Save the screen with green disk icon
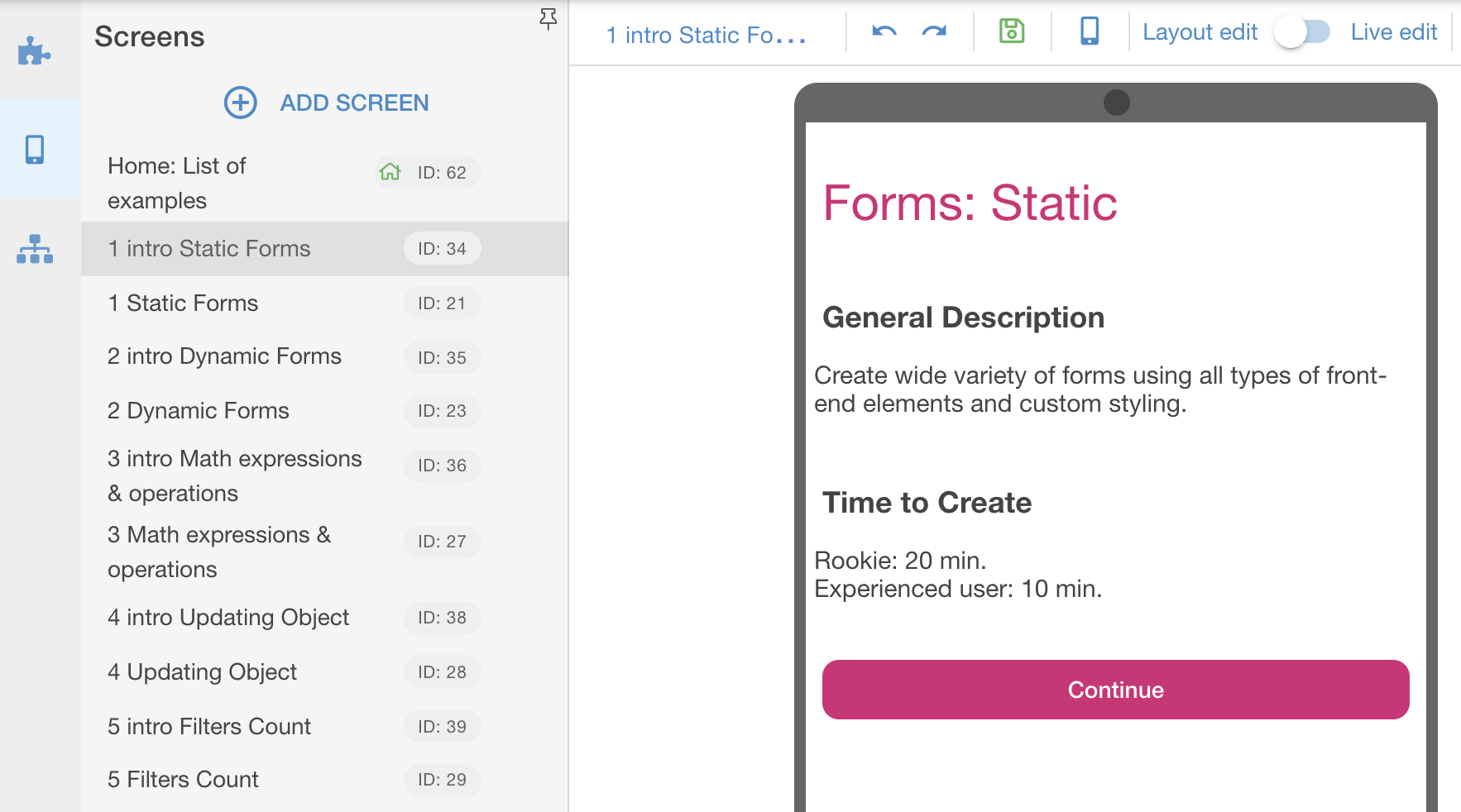 point(1012,31)
